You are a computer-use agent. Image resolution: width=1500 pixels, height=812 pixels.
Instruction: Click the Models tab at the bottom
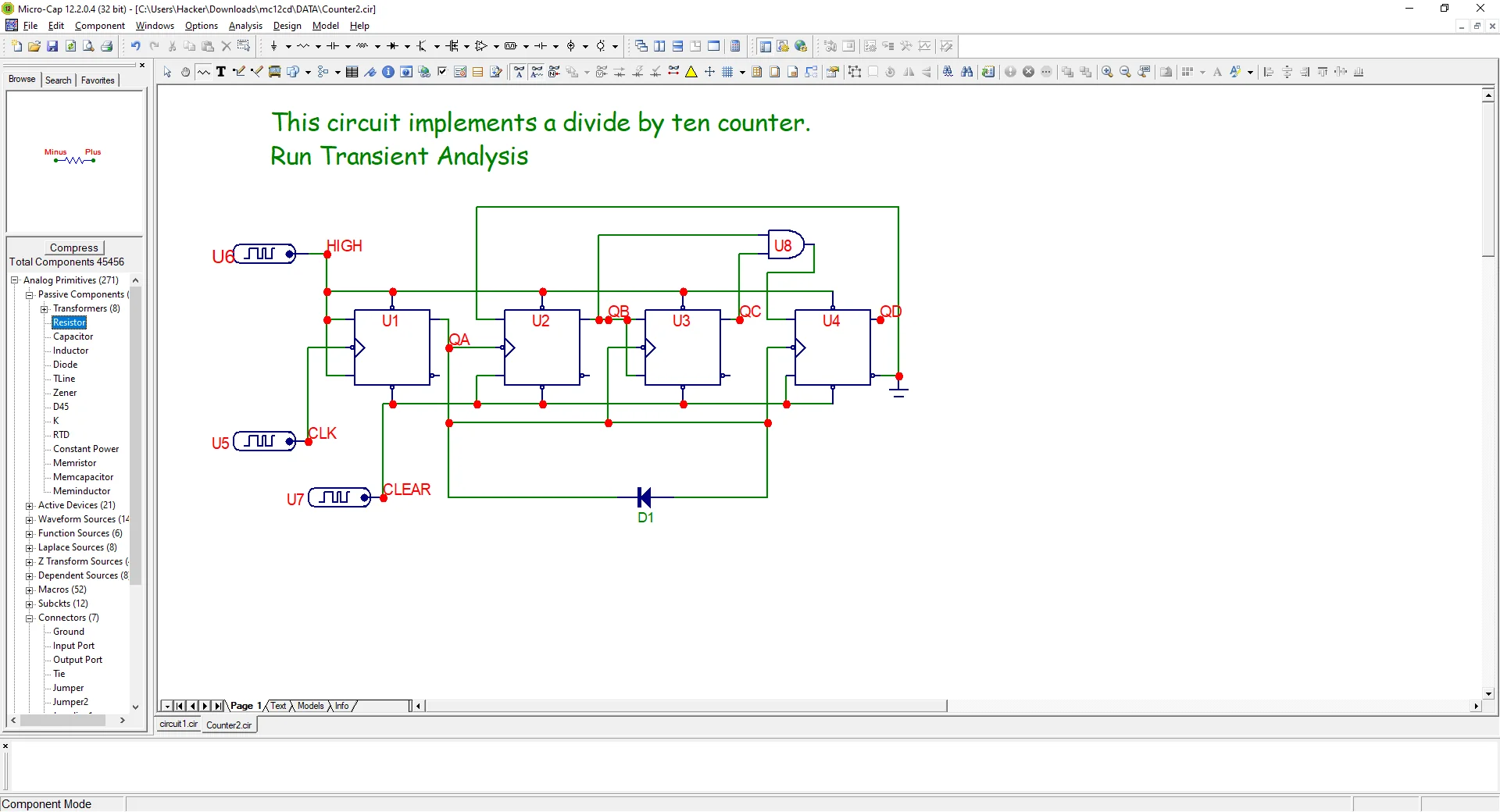point(310,706)
